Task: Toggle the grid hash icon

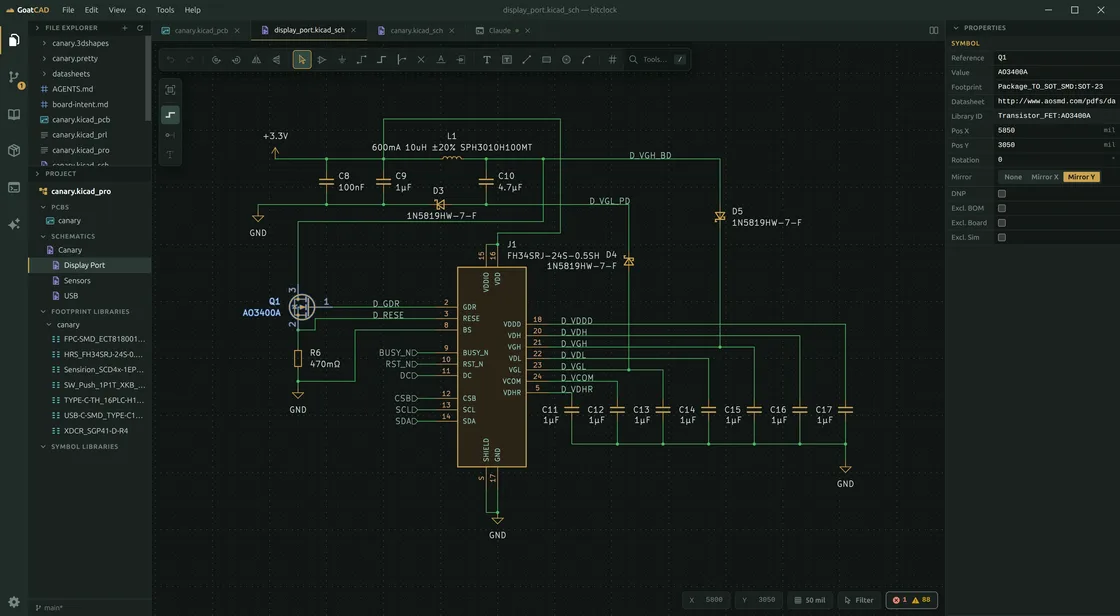Action: click(612, 59)
